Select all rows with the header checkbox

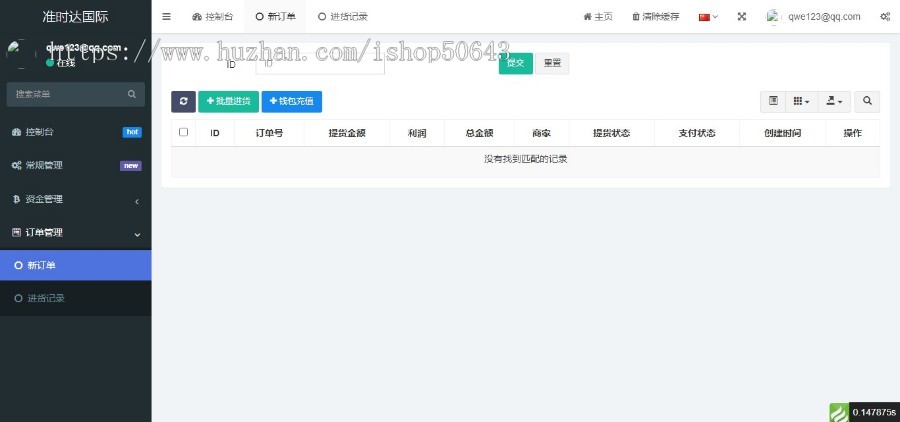[184, 132]
